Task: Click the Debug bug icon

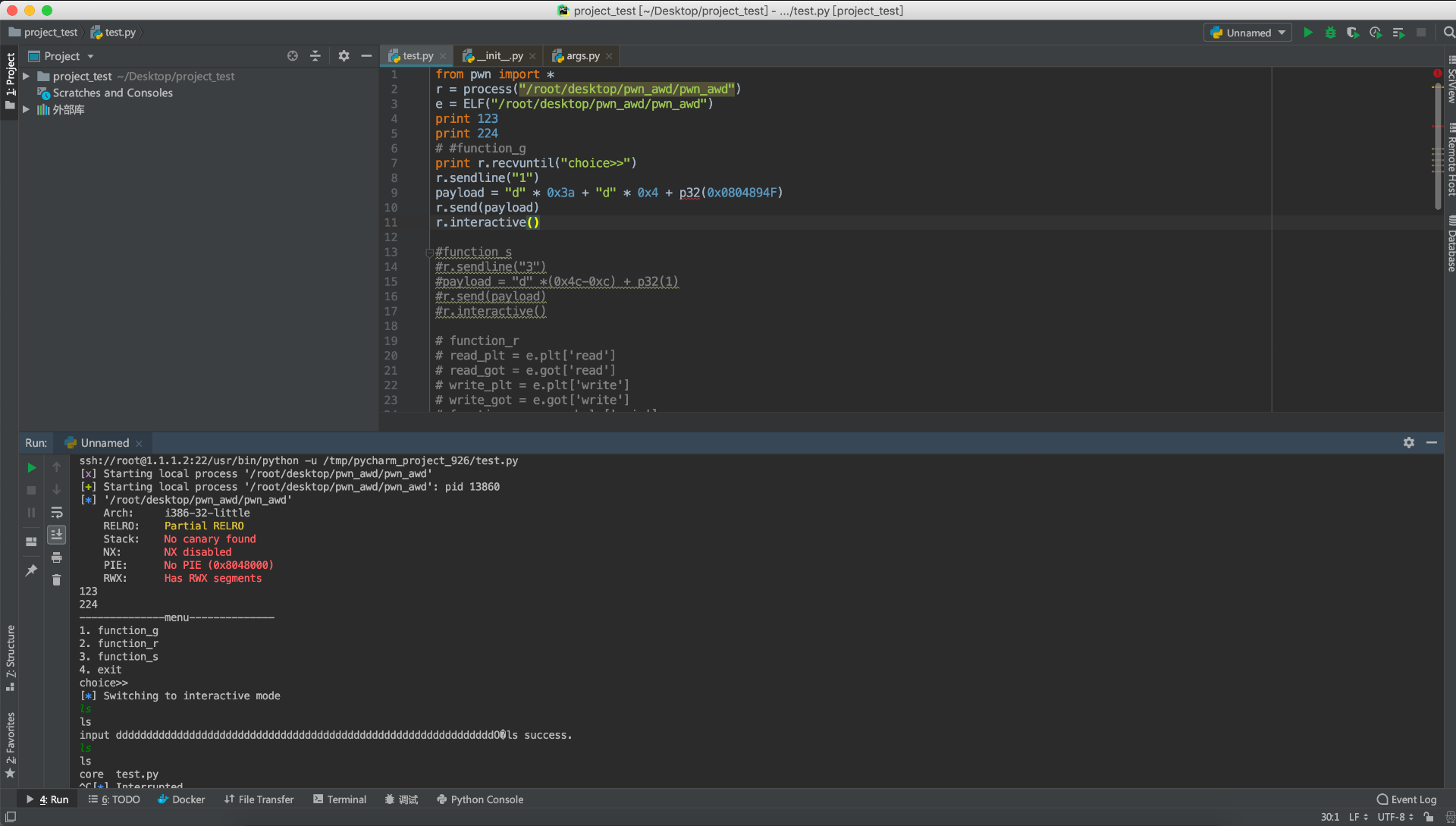Action: click(1330, 33)
